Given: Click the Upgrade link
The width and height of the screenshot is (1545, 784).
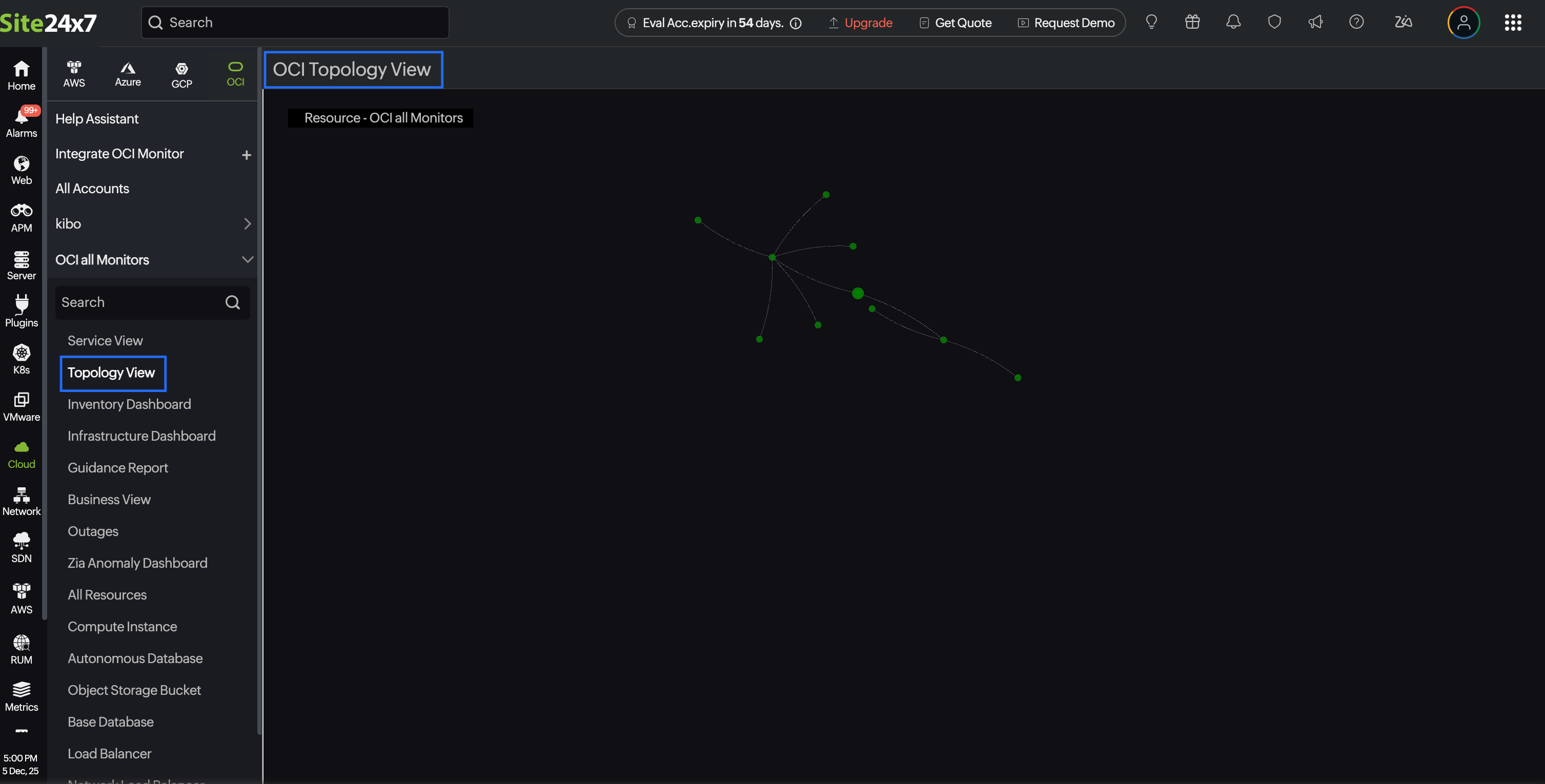Looking at the screenshot, I should click(868, 23).
